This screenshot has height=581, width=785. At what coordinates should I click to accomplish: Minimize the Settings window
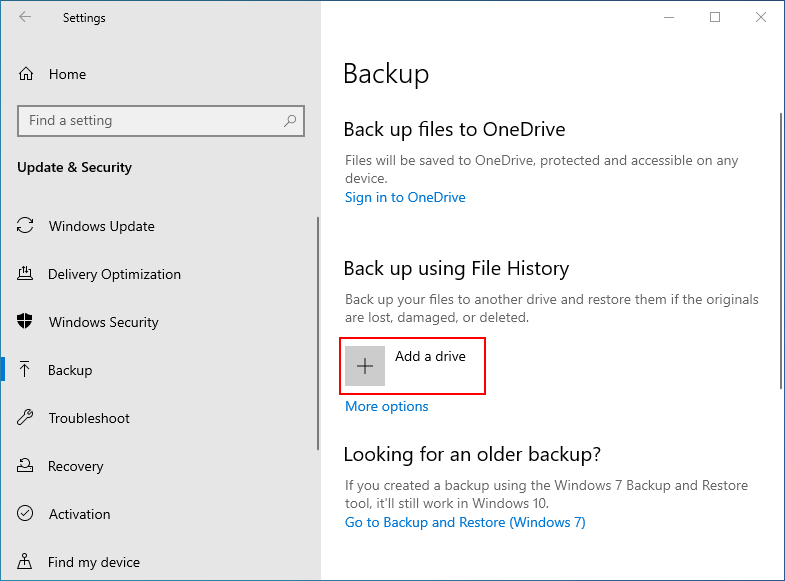[669, 18]
